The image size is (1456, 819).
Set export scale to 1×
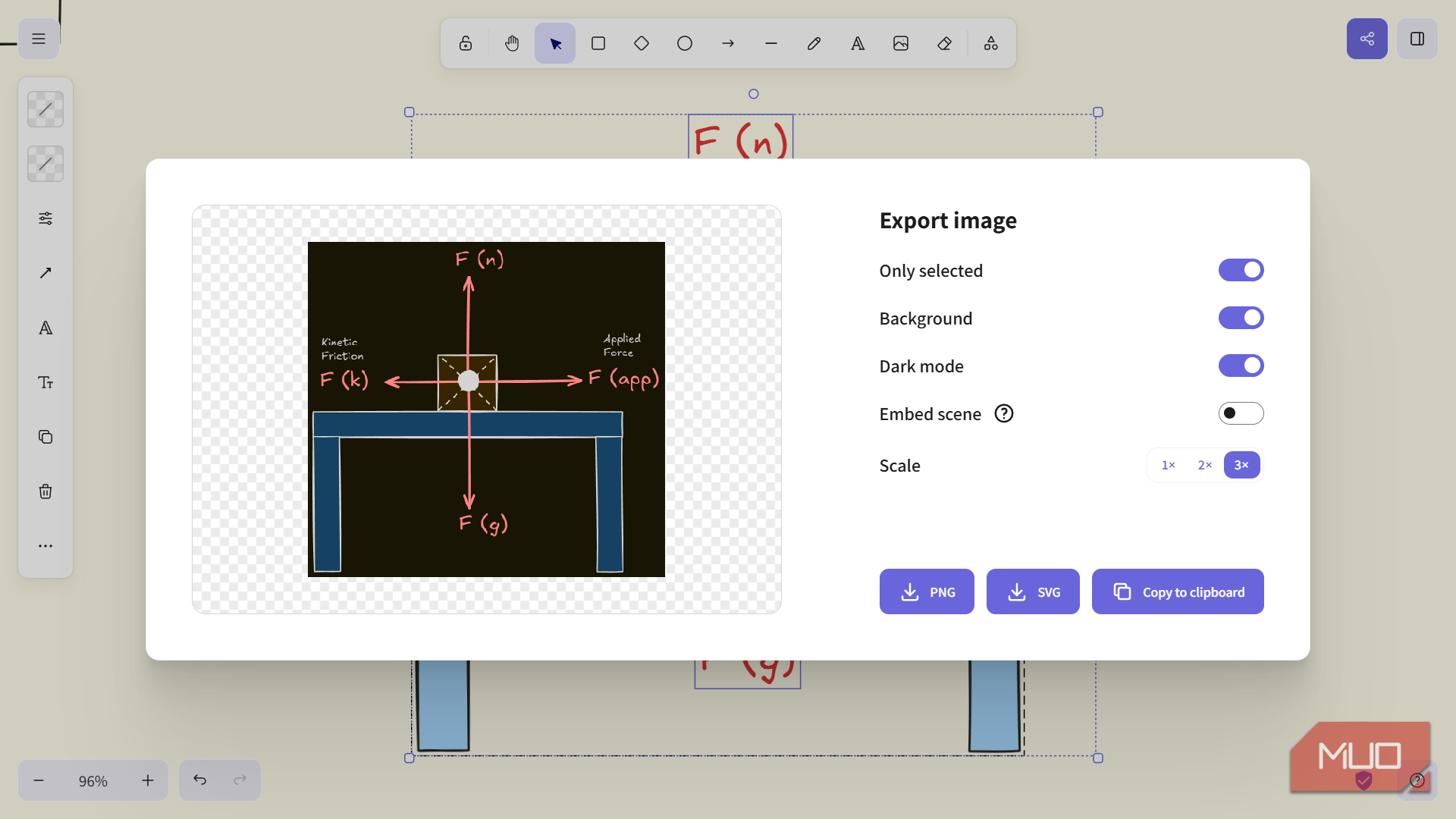1169,465
